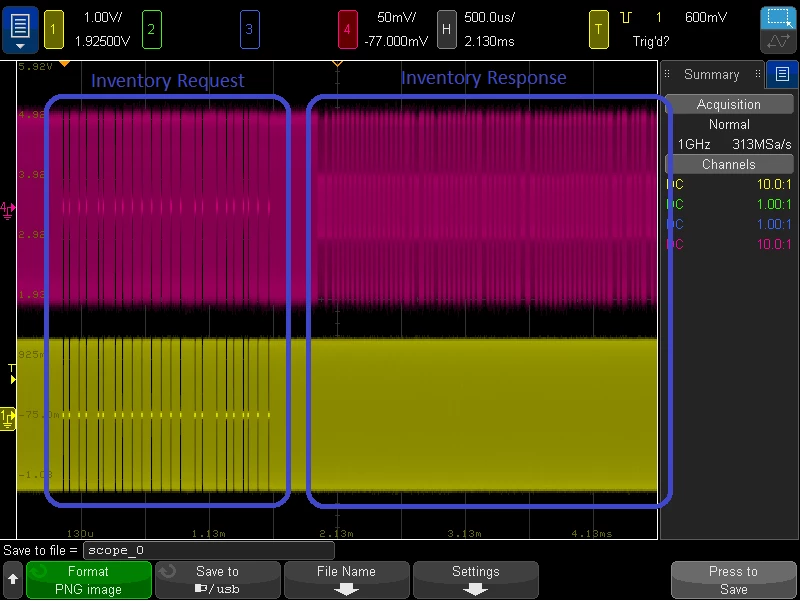Click the sidebar list icon beside Summary

coord(782,74)
